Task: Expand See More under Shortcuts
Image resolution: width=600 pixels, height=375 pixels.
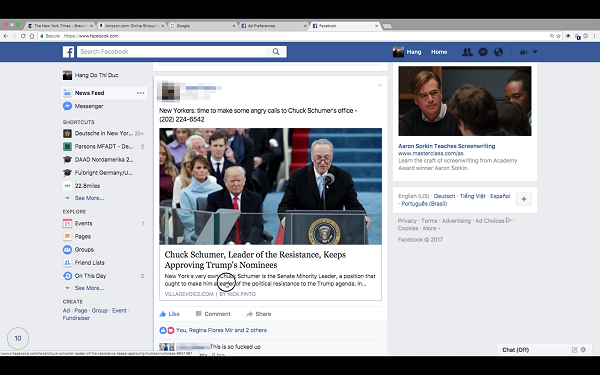Action: [89, 198]
